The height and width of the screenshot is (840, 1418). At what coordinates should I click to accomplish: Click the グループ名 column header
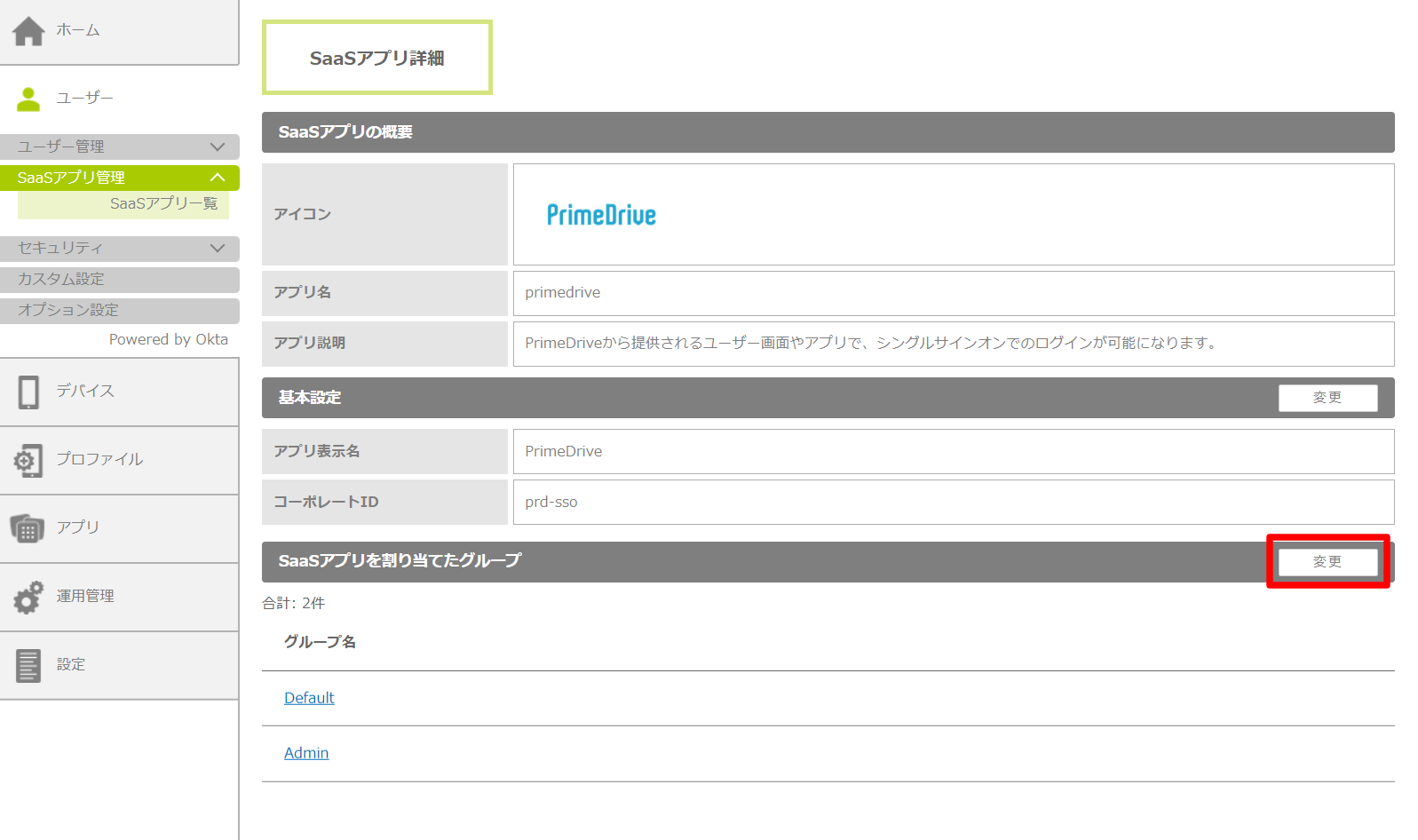pos(320,642)
